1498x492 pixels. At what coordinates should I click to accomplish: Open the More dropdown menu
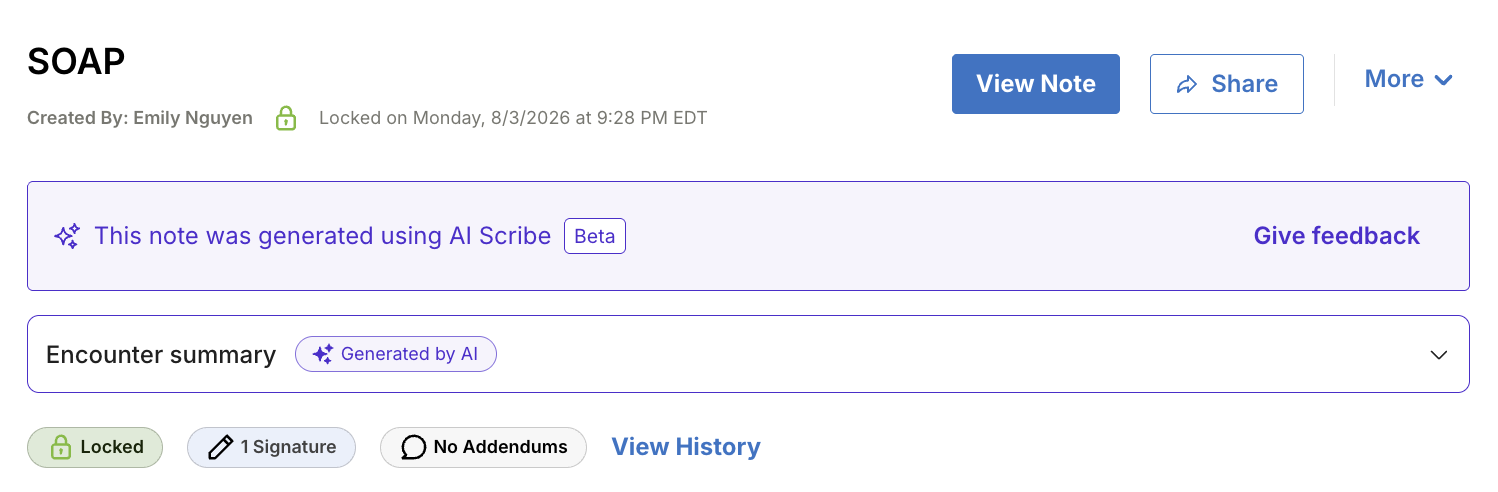point(1409,79)
